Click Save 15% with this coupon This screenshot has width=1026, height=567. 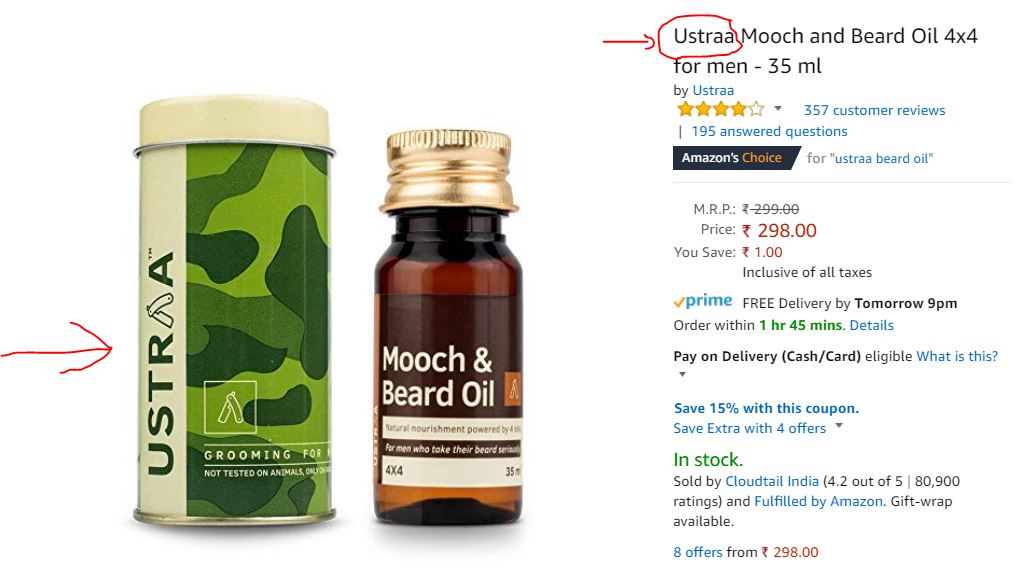pos(766,408)
